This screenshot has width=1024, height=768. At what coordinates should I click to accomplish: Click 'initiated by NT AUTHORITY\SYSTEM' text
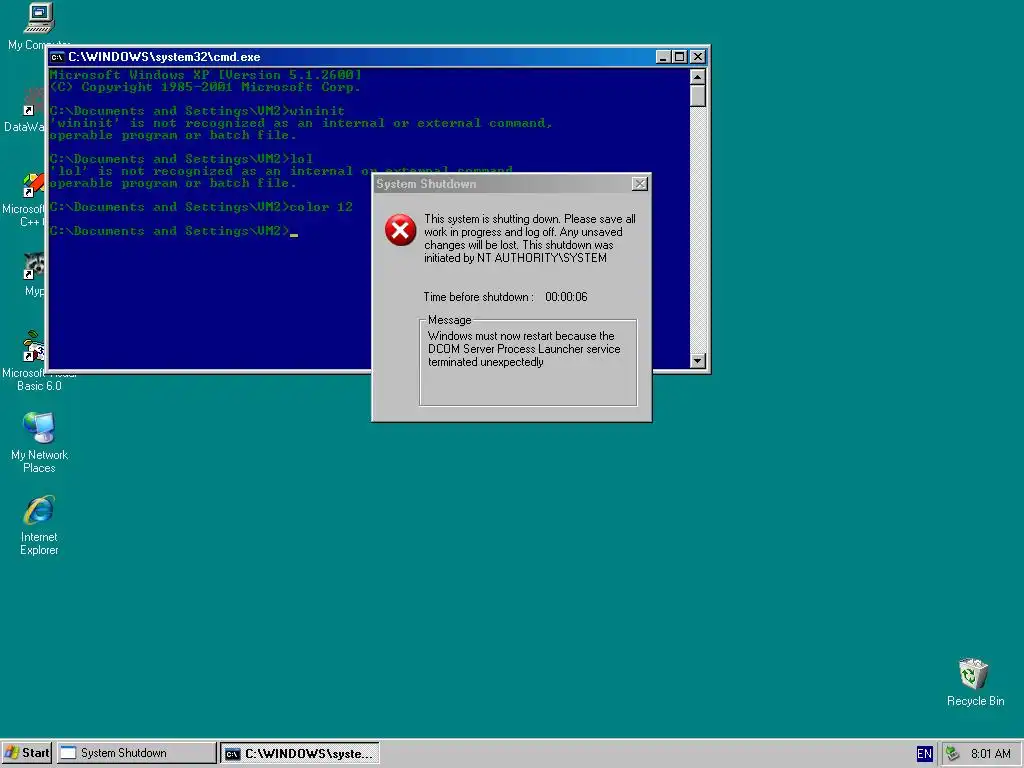click(515, 258)
